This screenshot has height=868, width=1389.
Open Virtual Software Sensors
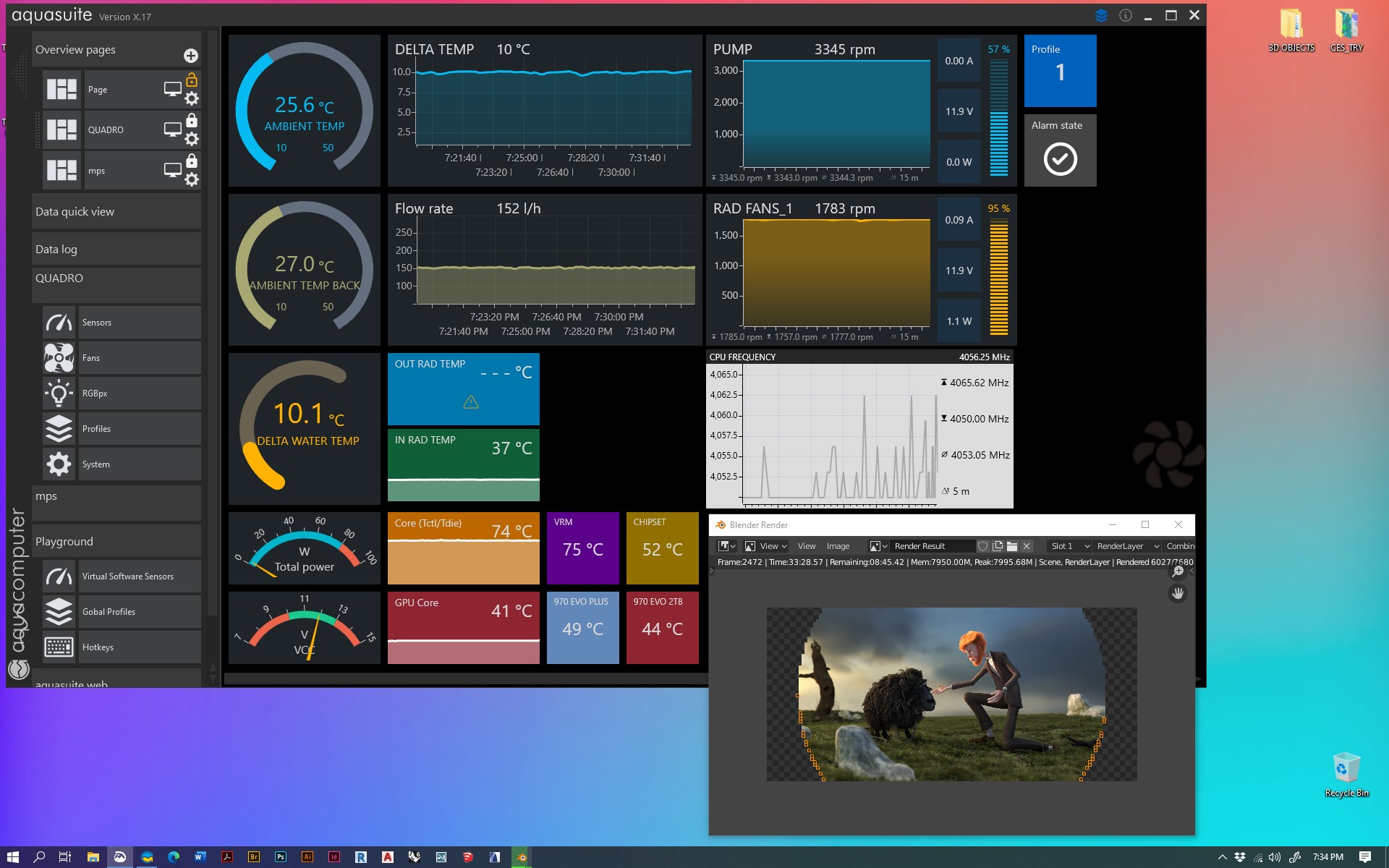128,576
